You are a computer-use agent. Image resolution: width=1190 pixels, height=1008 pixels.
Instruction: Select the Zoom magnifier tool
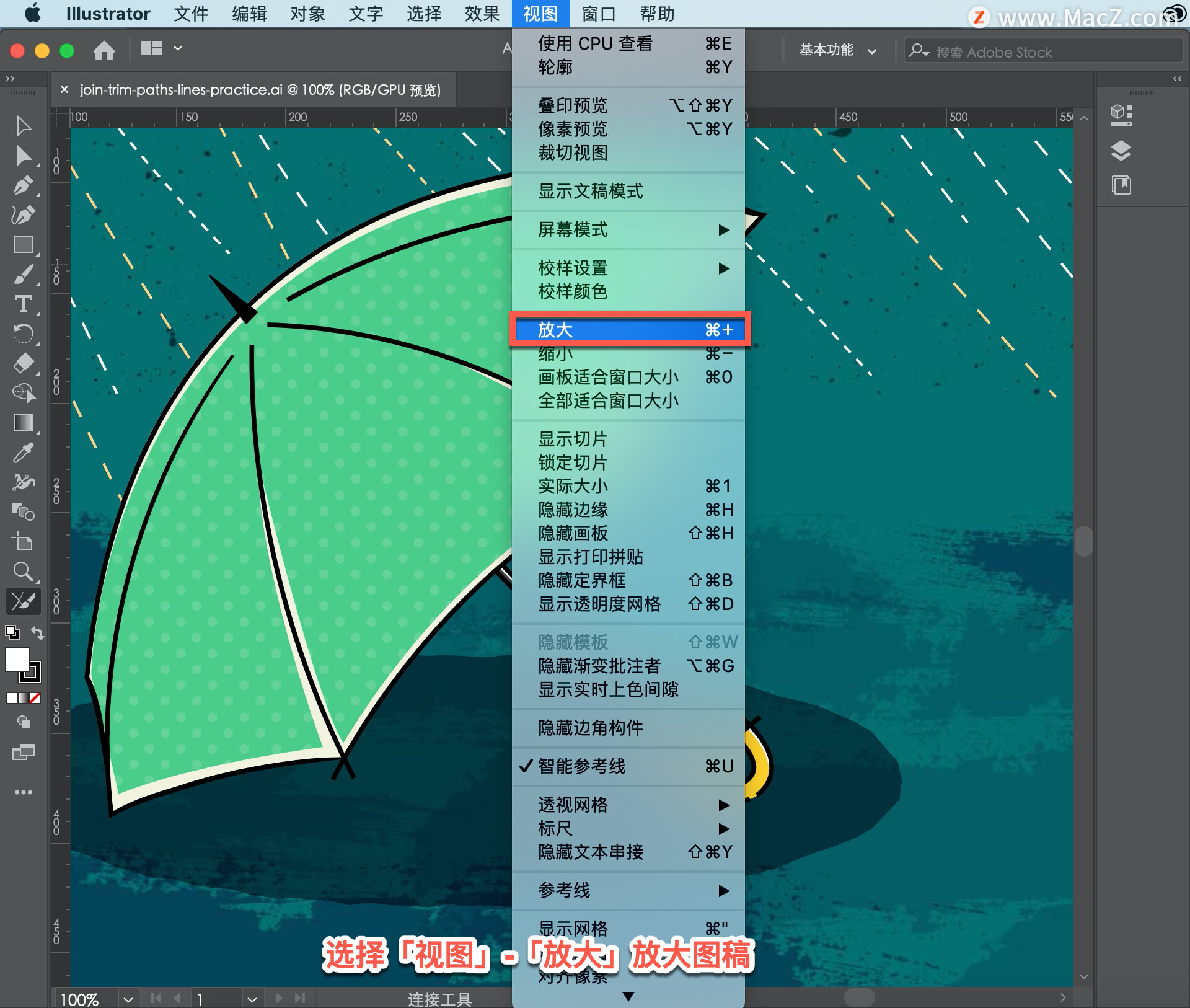click(23, 571)
